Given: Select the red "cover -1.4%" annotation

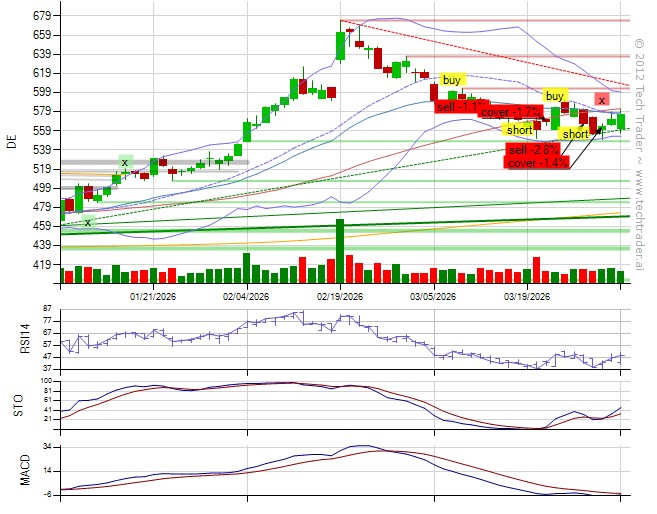Looking at the screenshot, I should point(535,162).
